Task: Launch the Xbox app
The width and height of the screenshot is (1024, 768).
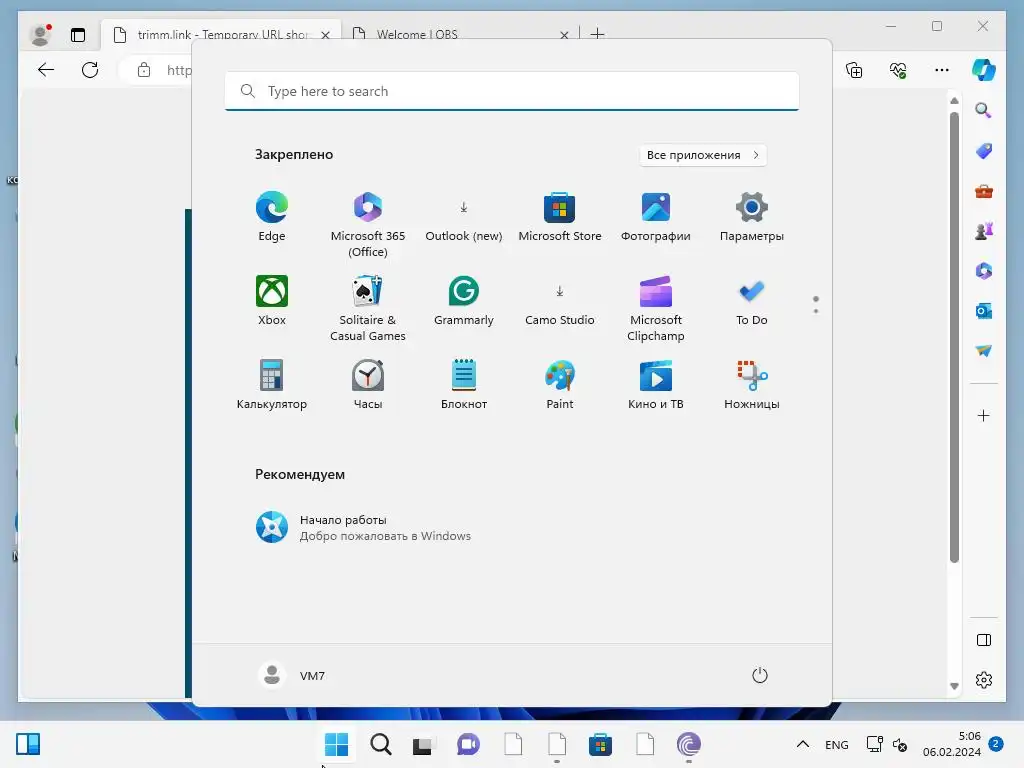Action: click(x=272, y=301)
